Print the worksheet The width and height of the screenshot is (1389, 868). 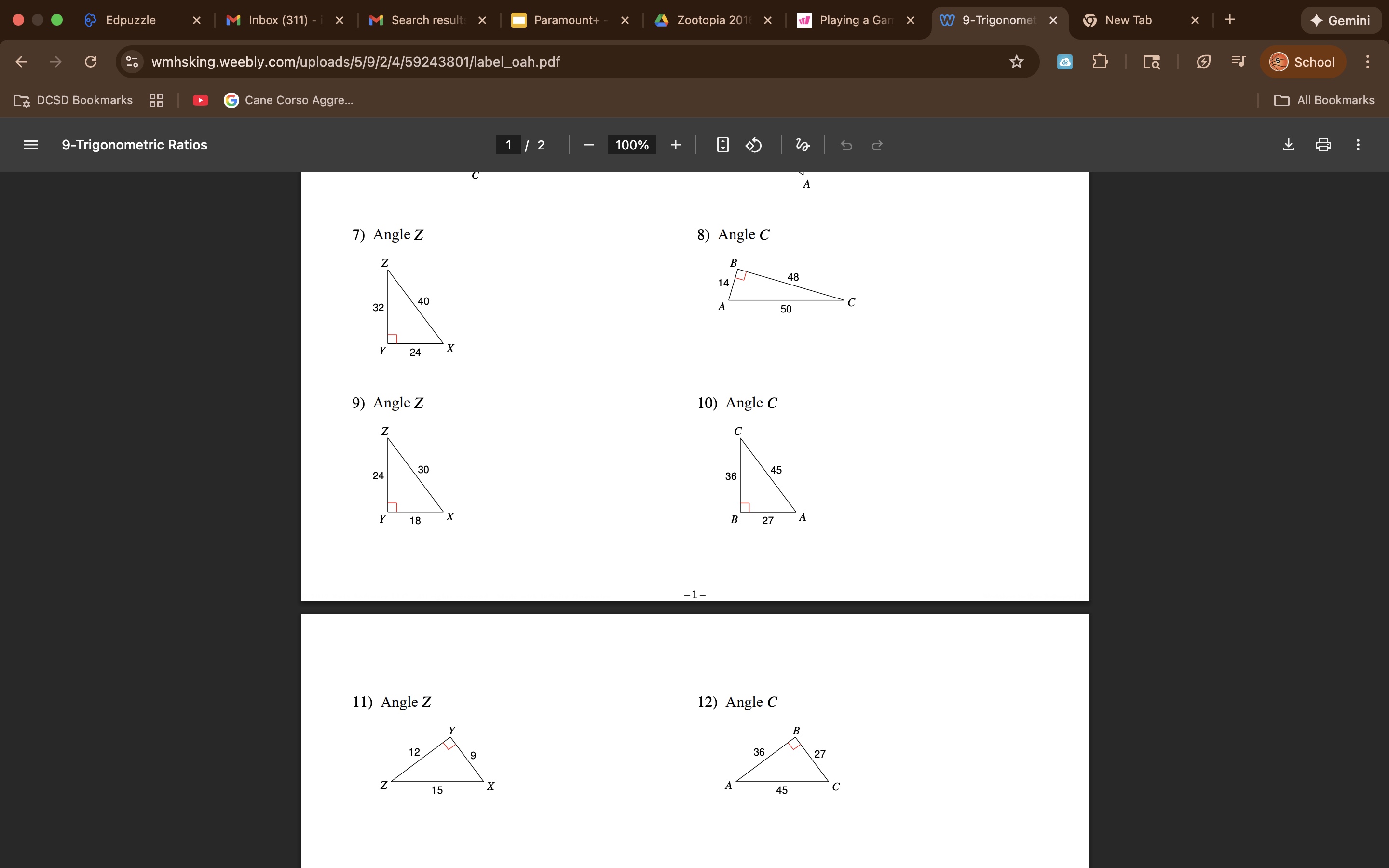click(1323, 145)
